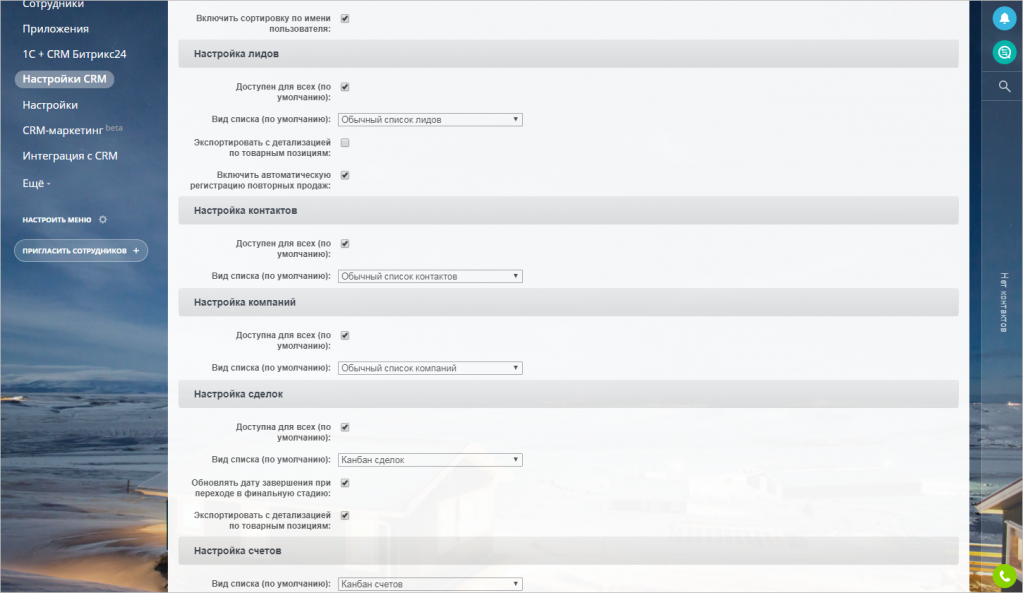
Task: Toggle Обновлять дату завершения checkbox
Action: [345, 483]
